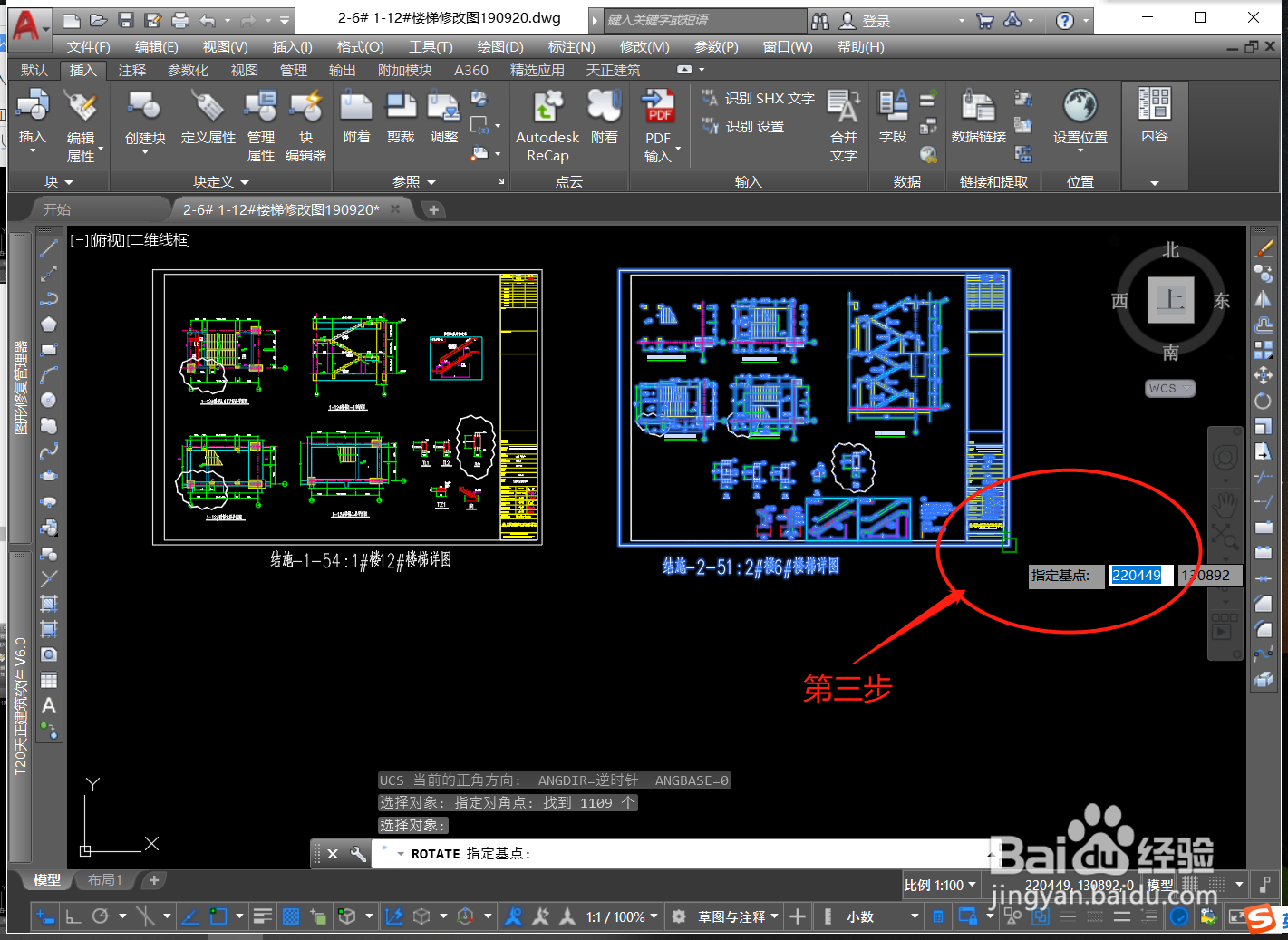Image resolution: width=1288 pixels, height=940 pixels.
Task: Click the binoculars search icon
Action: pyautogui.click(x=820, y=20)
